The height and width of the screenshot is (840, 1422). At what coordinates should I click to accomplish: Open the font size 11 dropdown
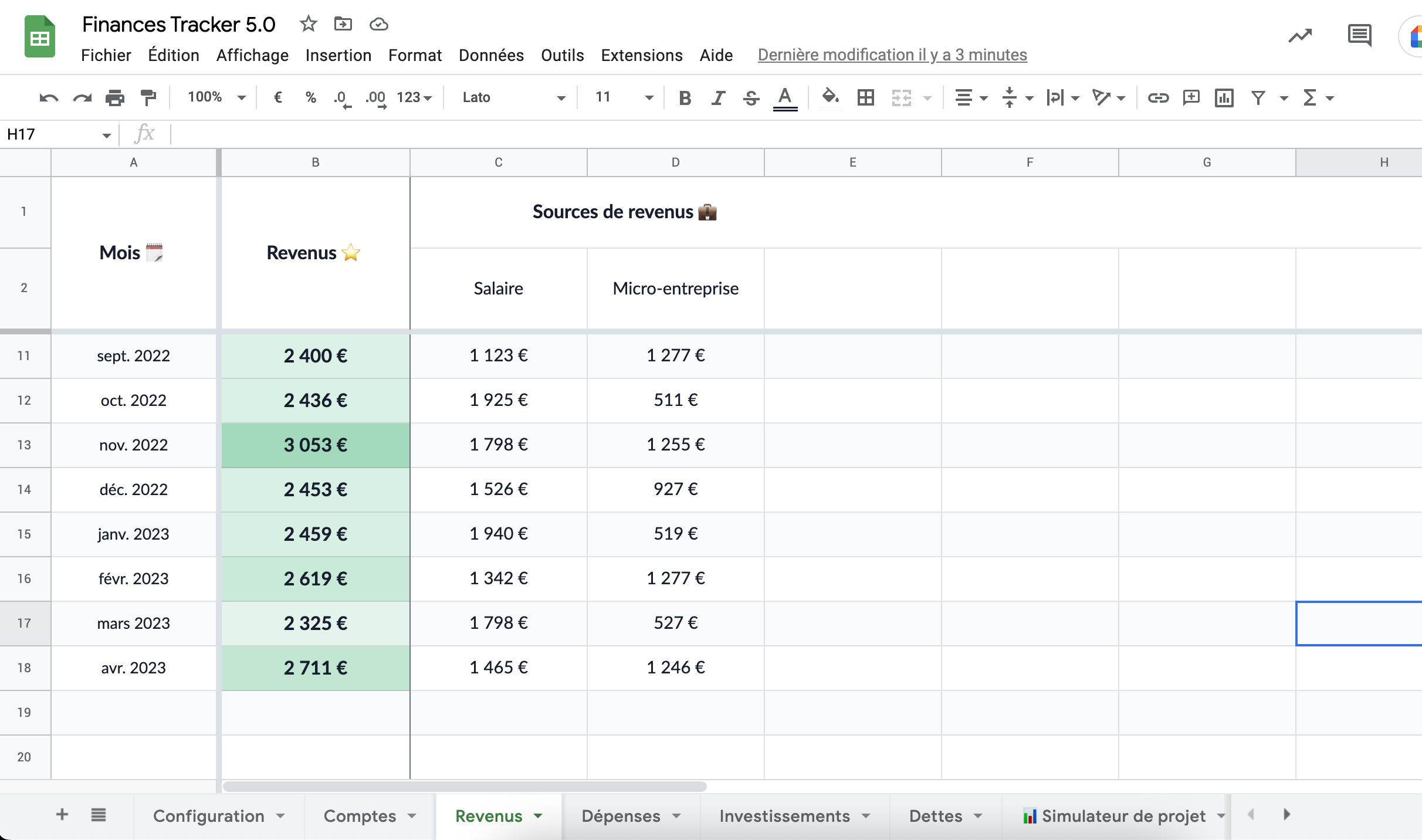pyautogui.click(x=624, y=97)
